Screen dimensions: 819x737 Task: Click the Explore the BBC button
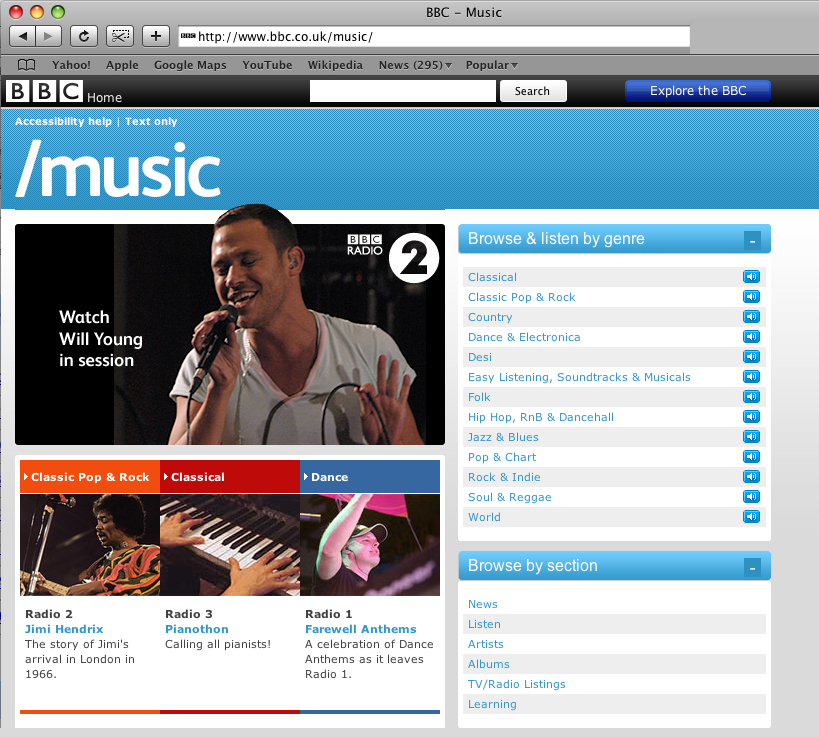click(x=697, y=90)
